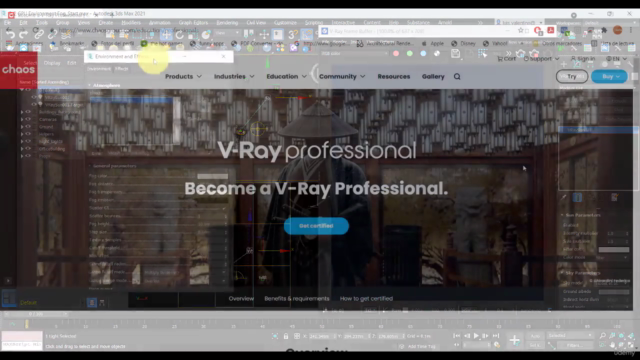The width and height of the screenshot is (640, 360).
Task: Open the Industries dropdown menu
Action: (x=234, y=76)
